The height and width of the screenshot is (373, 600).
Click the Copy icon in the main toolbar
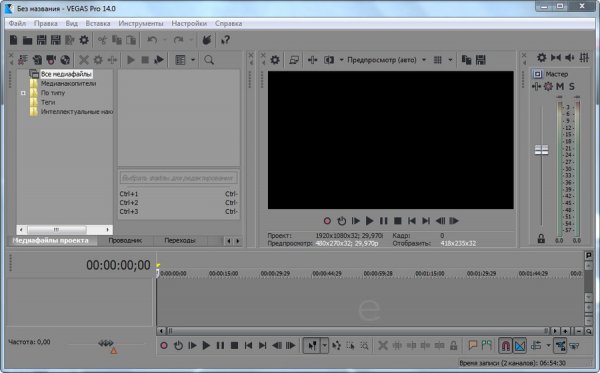click(x=117, y=40)
